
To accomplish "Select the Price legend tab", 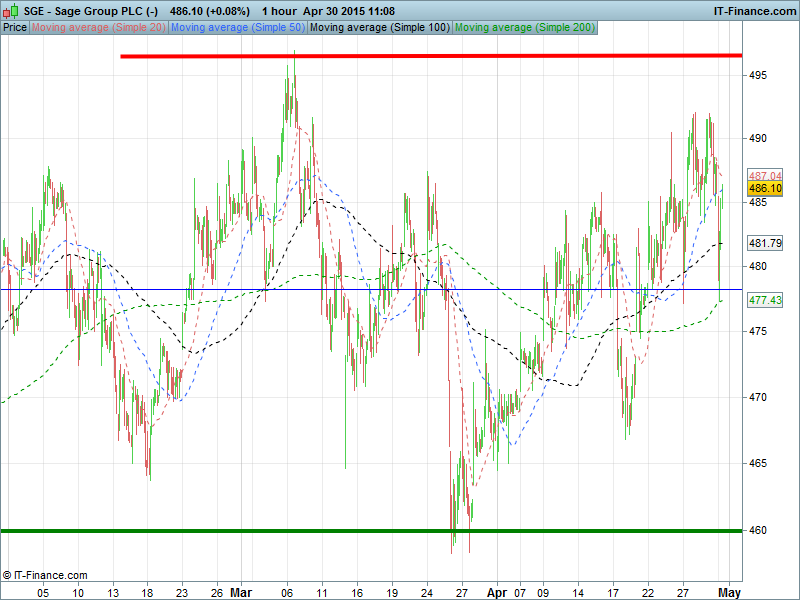I will tap(15, 27).
